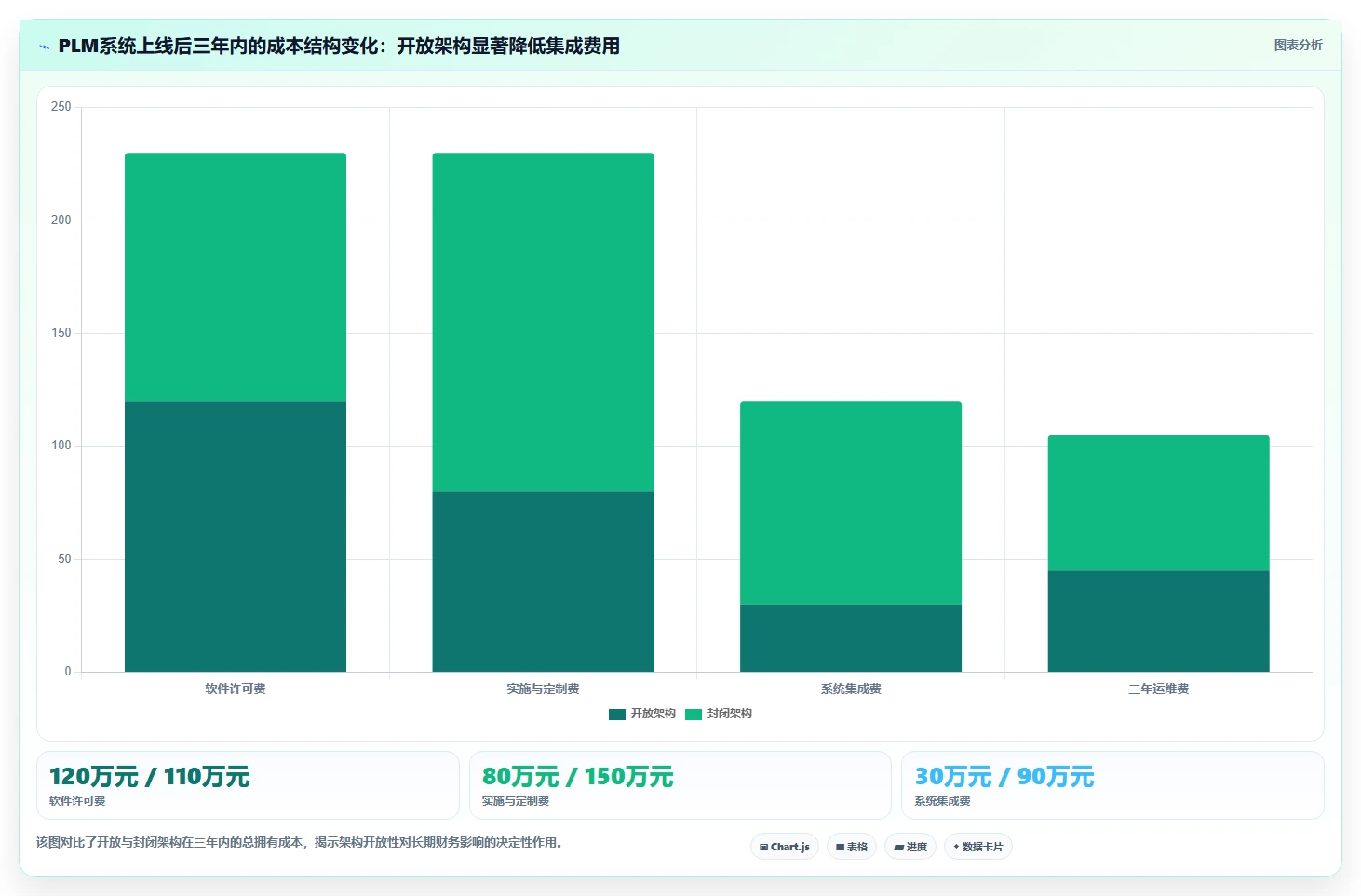This screenshot has height=896, width=1361.
Task: Click the light green 封闭架构 bar for 三年运维费
Action: point(1158,503)
